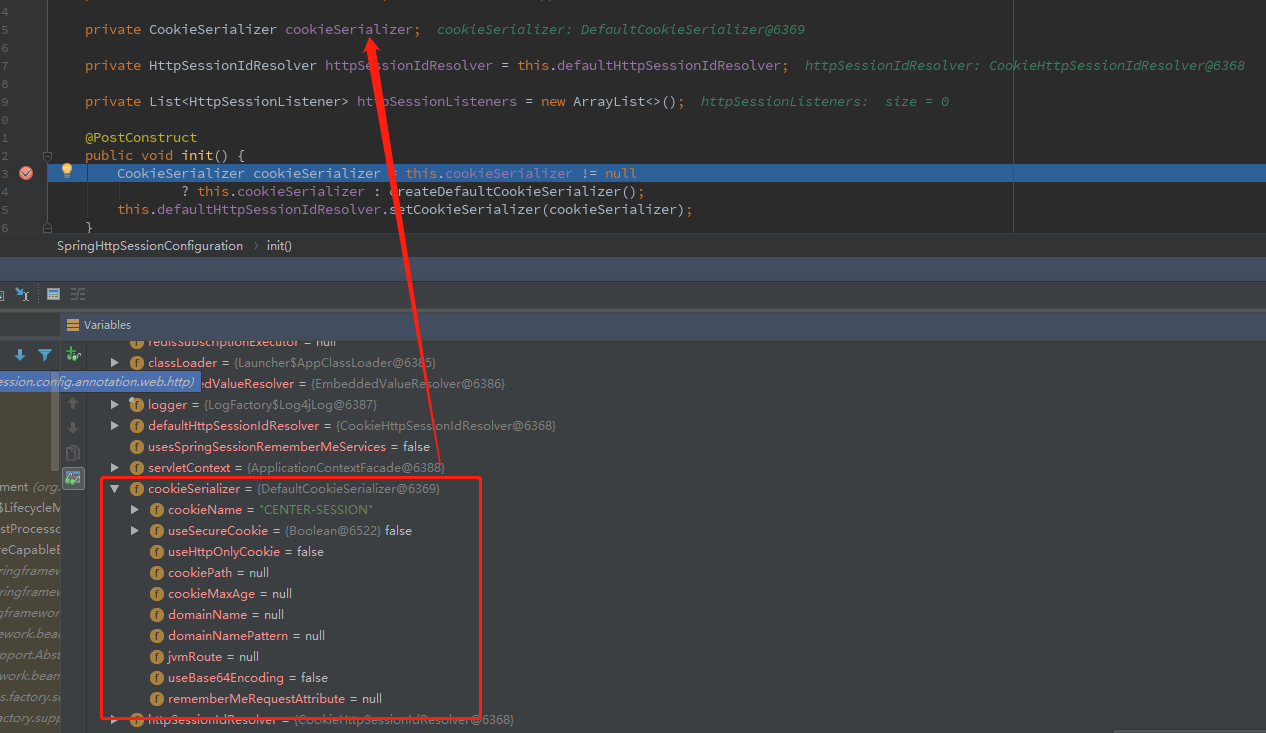Click the field icon beside cookieSerializer variable

pos(137,489)
